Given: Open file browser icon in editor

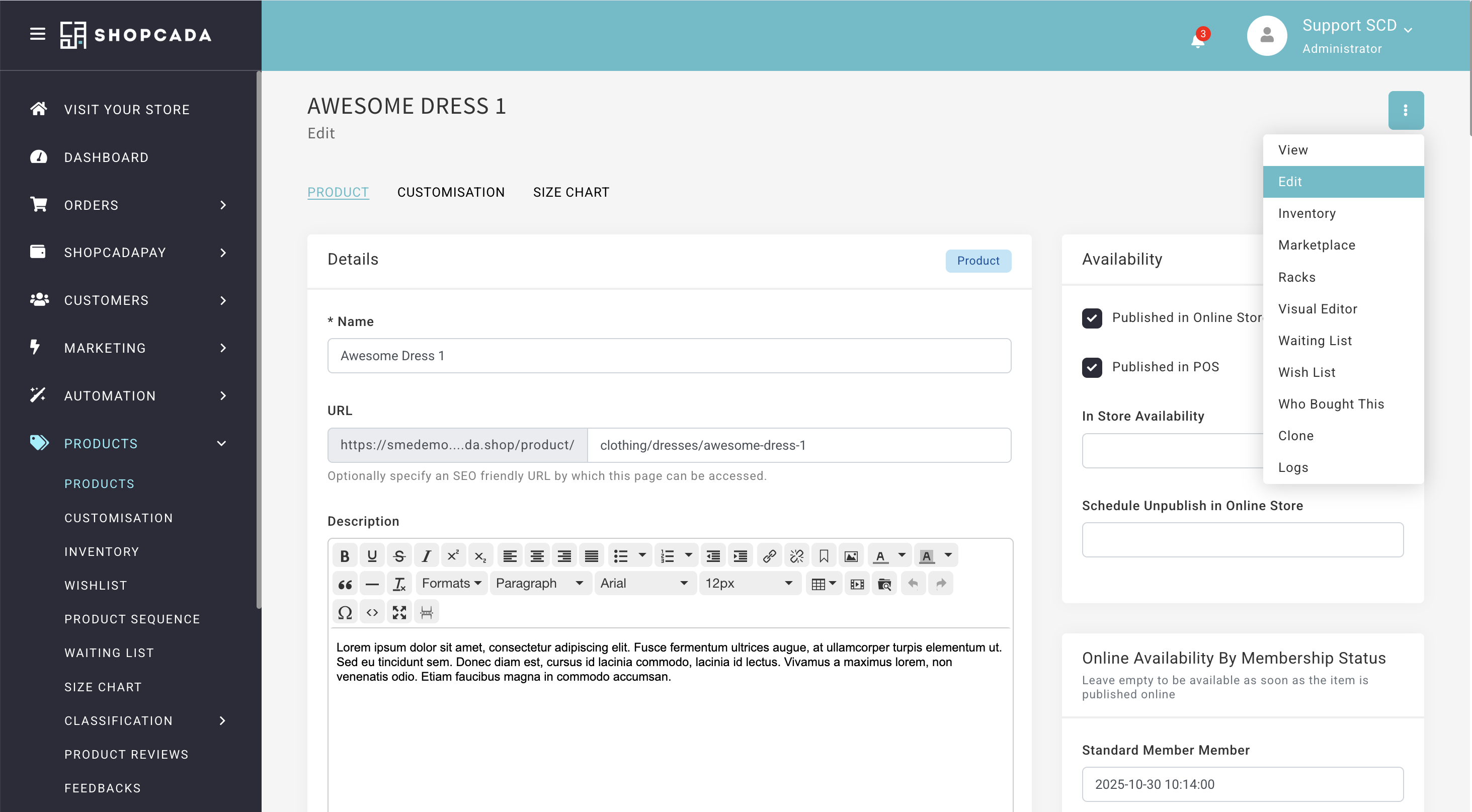Looking at the screenshot, I should [884, 584].
